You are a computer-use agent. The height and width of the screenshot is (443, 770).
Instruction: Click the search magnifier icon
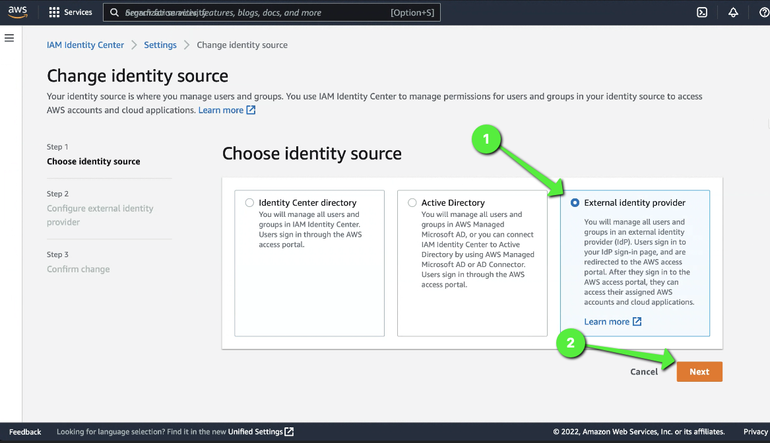(x=114, y=12)
